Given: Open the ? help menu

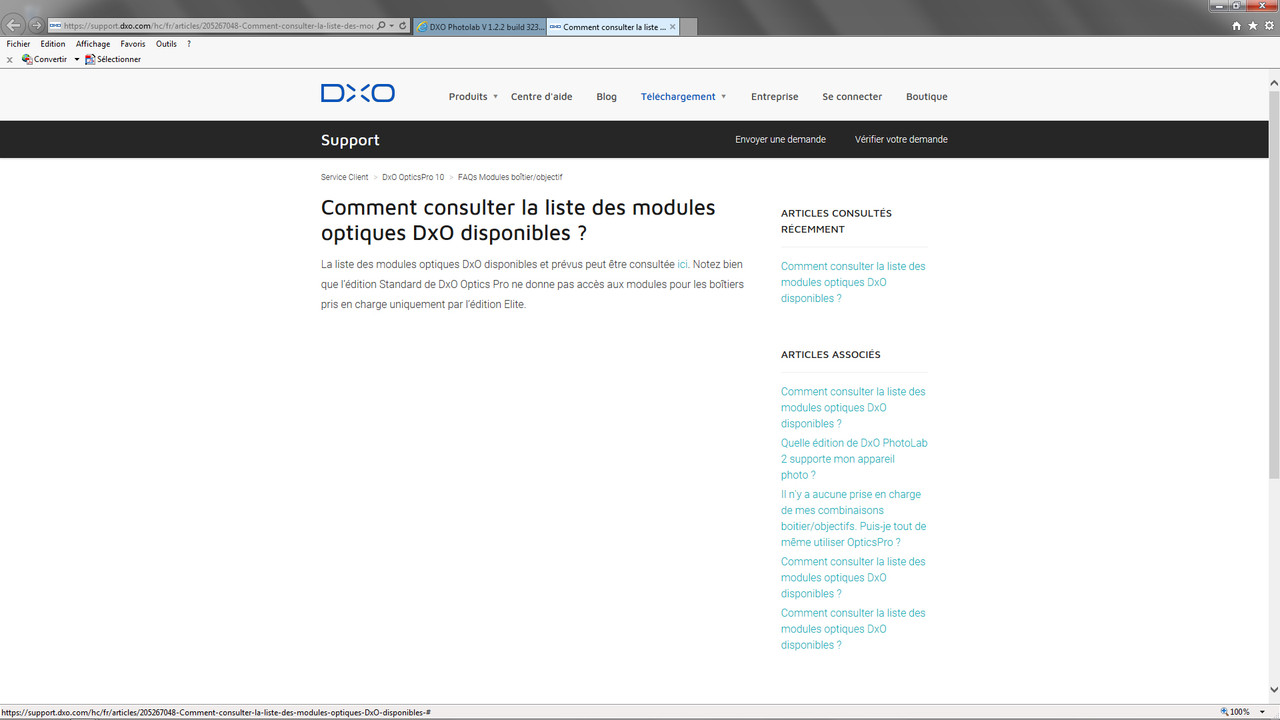Looking at the screenshot, I should pos(189,44).
